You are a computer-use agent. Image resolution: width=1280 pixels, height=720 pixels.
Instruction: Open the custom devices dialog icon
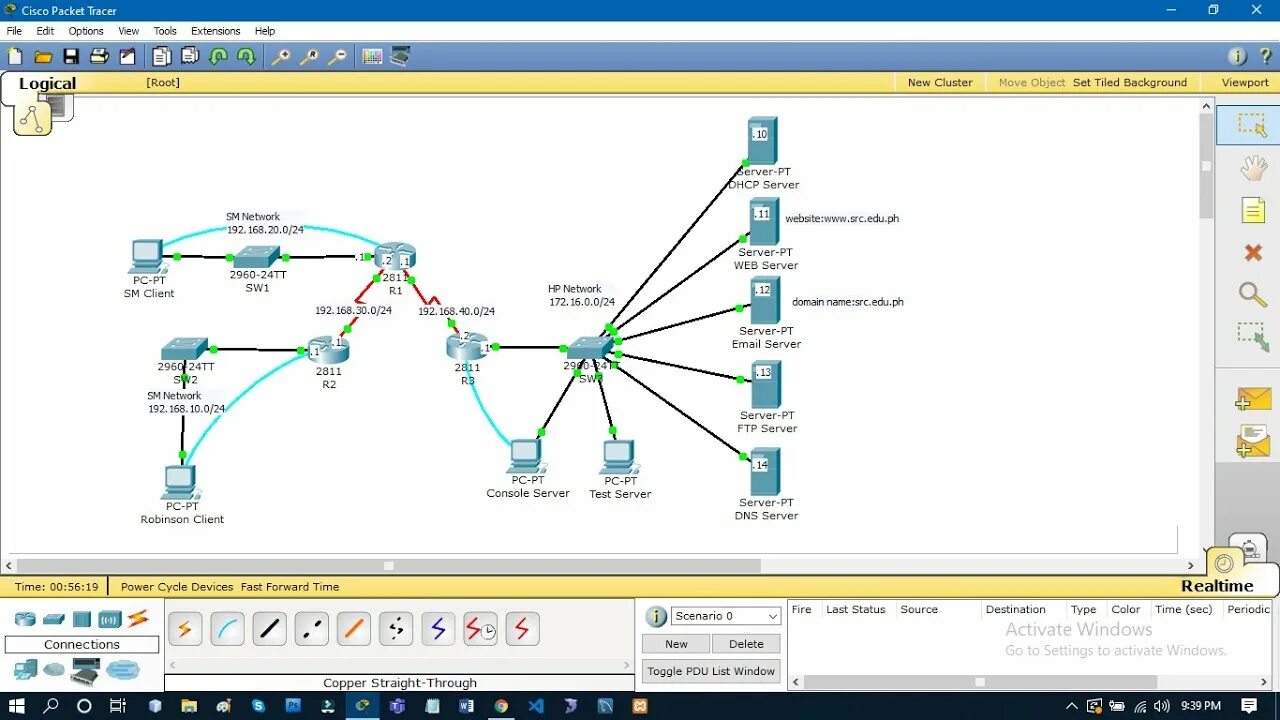[x=400, y=57]
